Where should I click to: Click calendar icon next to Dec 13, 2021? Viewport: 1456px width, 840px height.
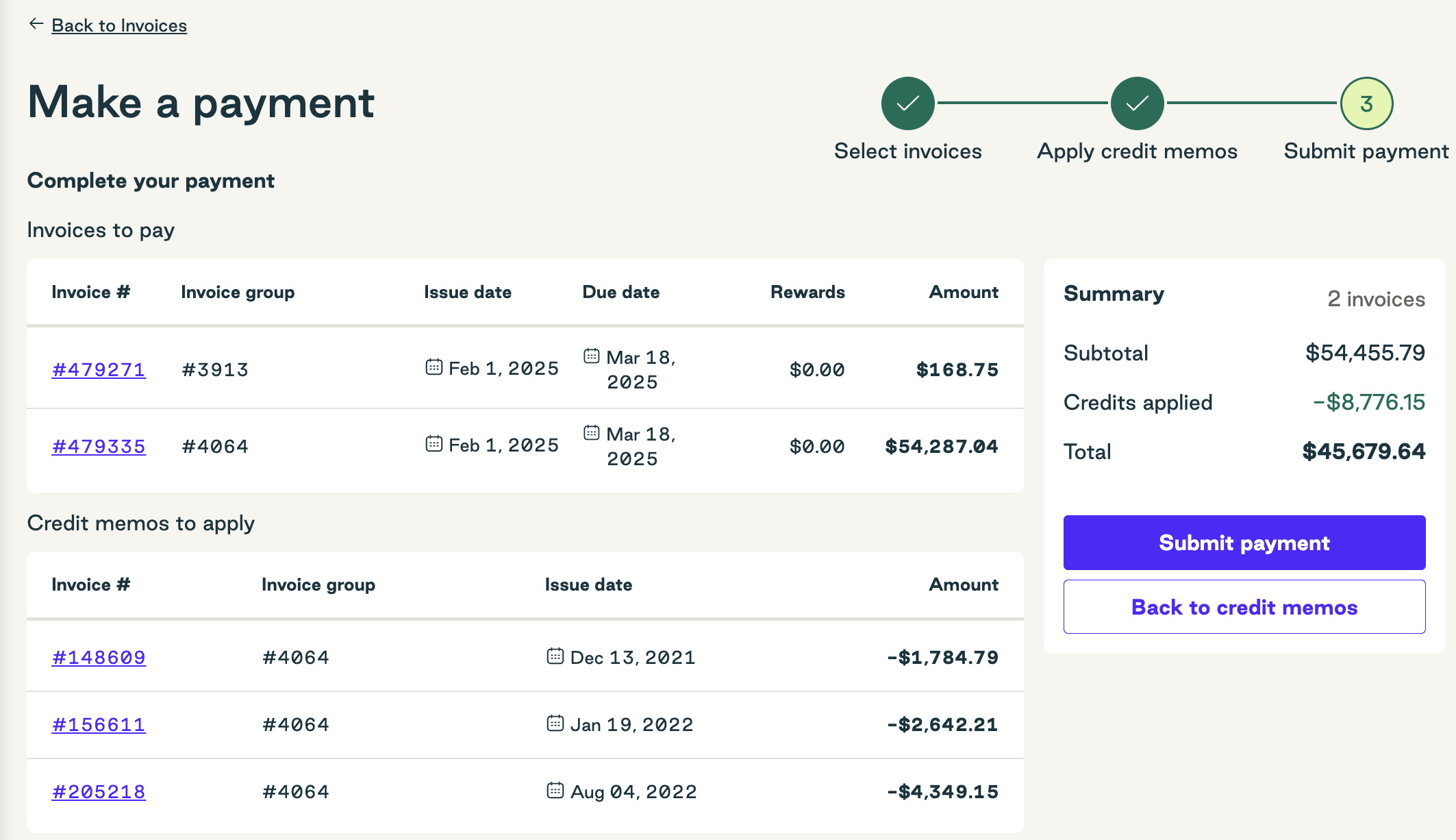(555, 656)
